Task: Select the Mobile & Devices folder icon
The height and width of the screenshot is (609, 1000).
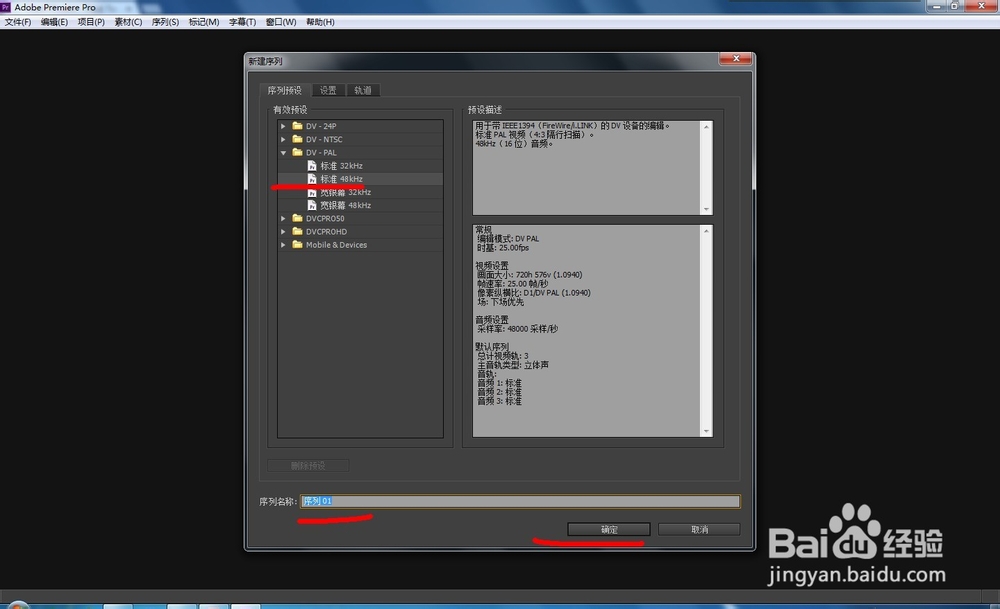Action: (297, 244)
